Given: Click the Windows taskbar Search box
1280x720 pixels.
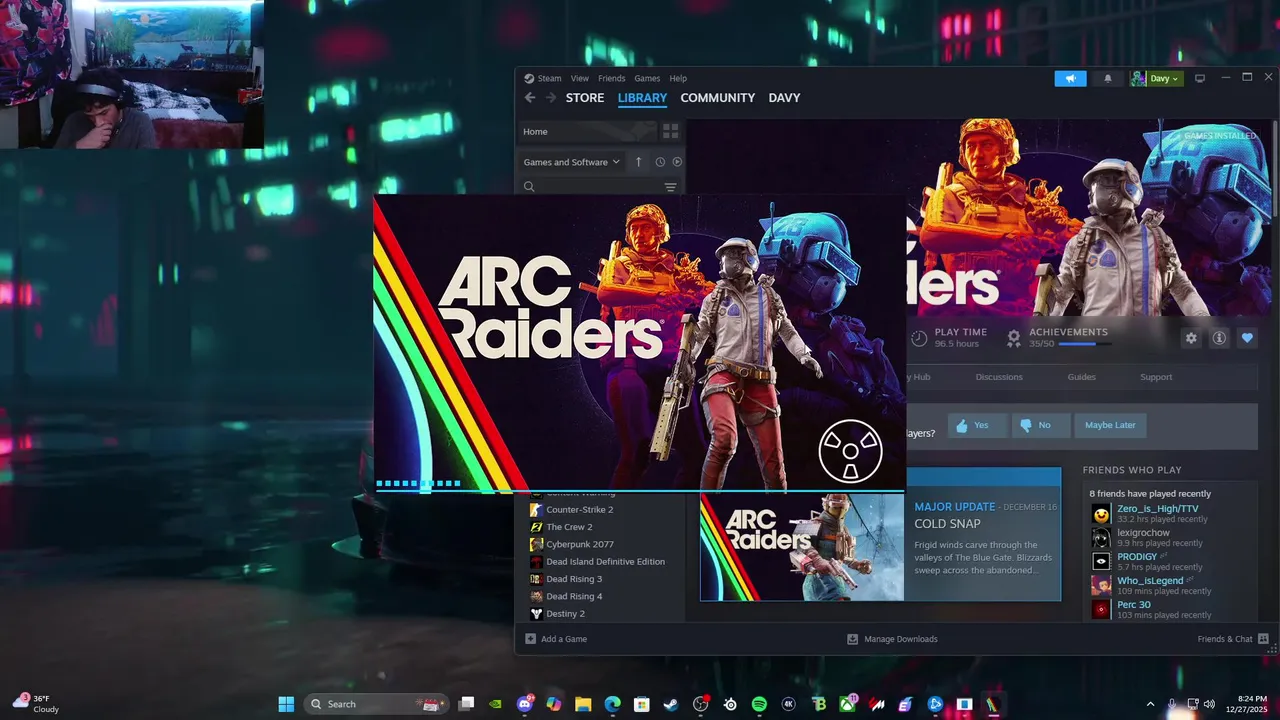Looking at the screenshot, I should [376, 704].
